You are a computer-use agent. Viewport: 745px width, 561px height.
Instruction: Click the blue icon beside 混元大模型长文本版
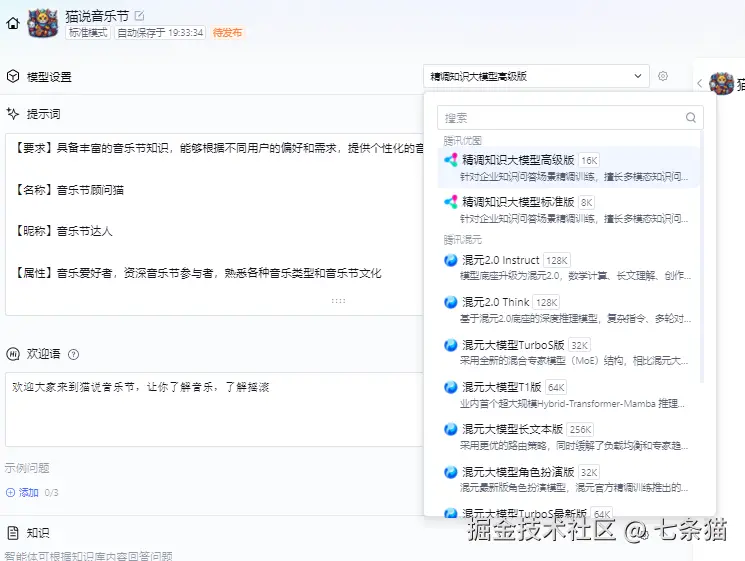tap(450, 430)
